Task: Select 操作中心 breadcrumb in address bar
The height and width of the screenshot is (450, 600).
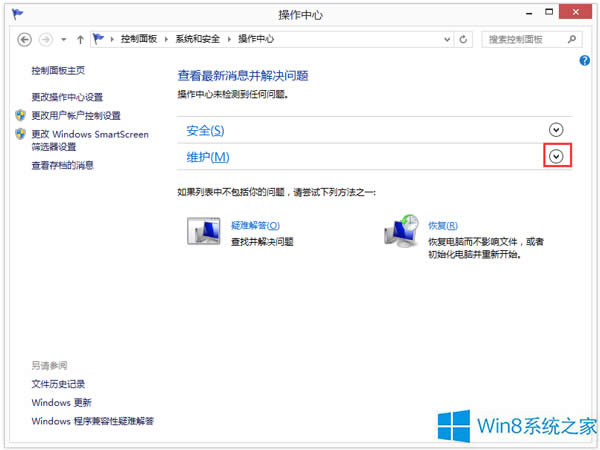Action: pyautogui.click(x=256, y=39)
